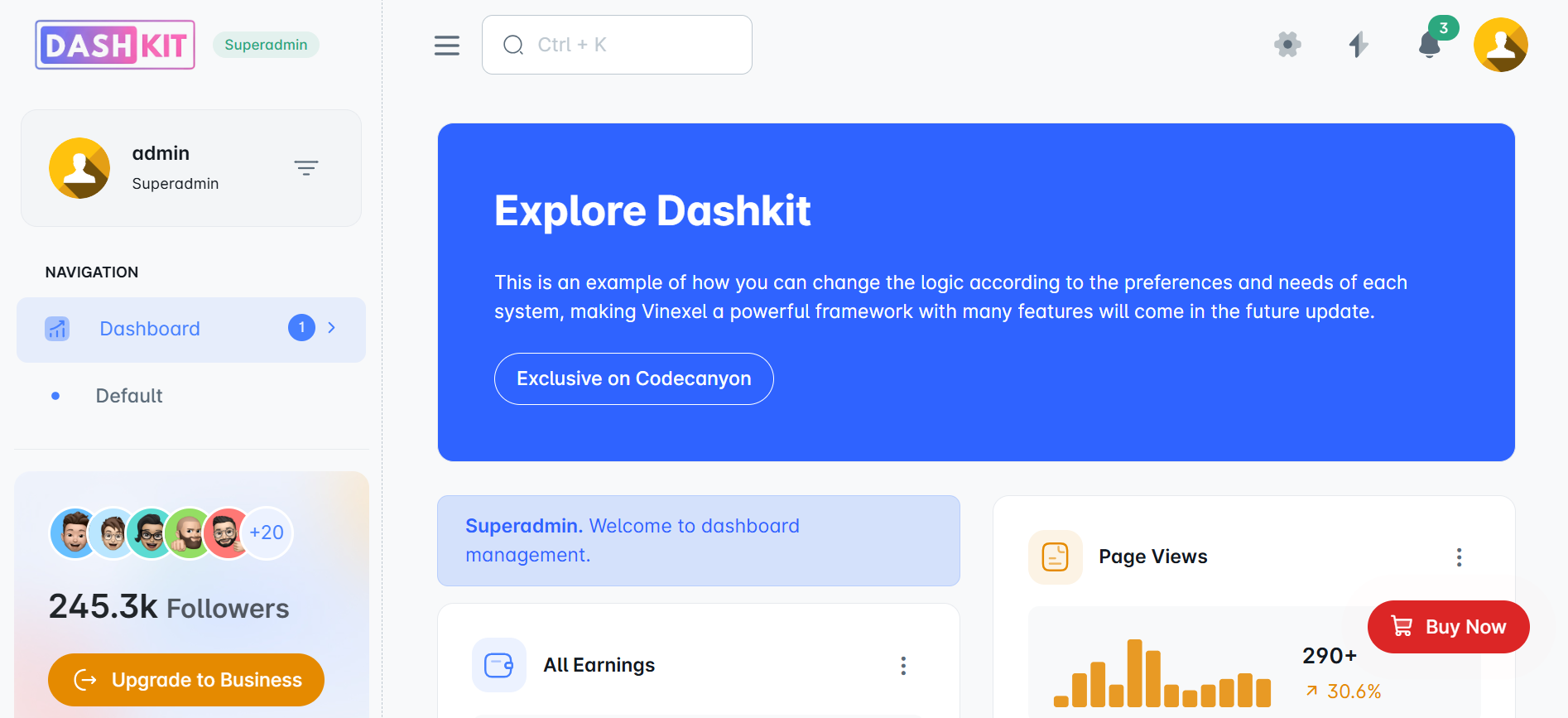
Task: Open the filter lines icon beside admin
Action: tap(306, 168)
